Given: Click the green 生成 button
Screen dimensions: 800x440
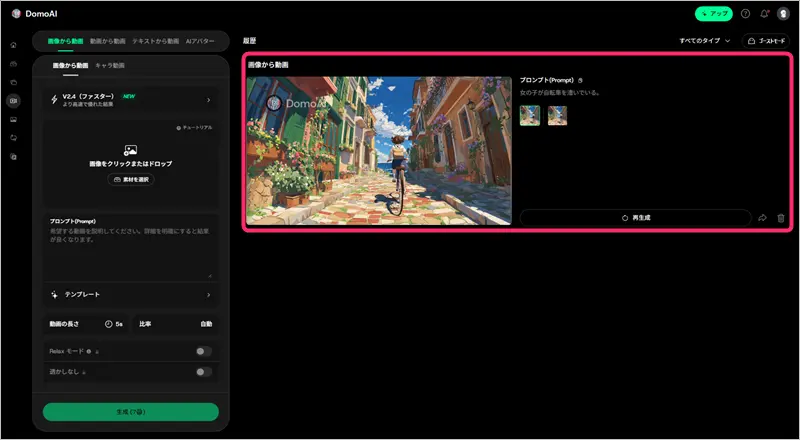Looking at the screenshot, I should (131, 412).
